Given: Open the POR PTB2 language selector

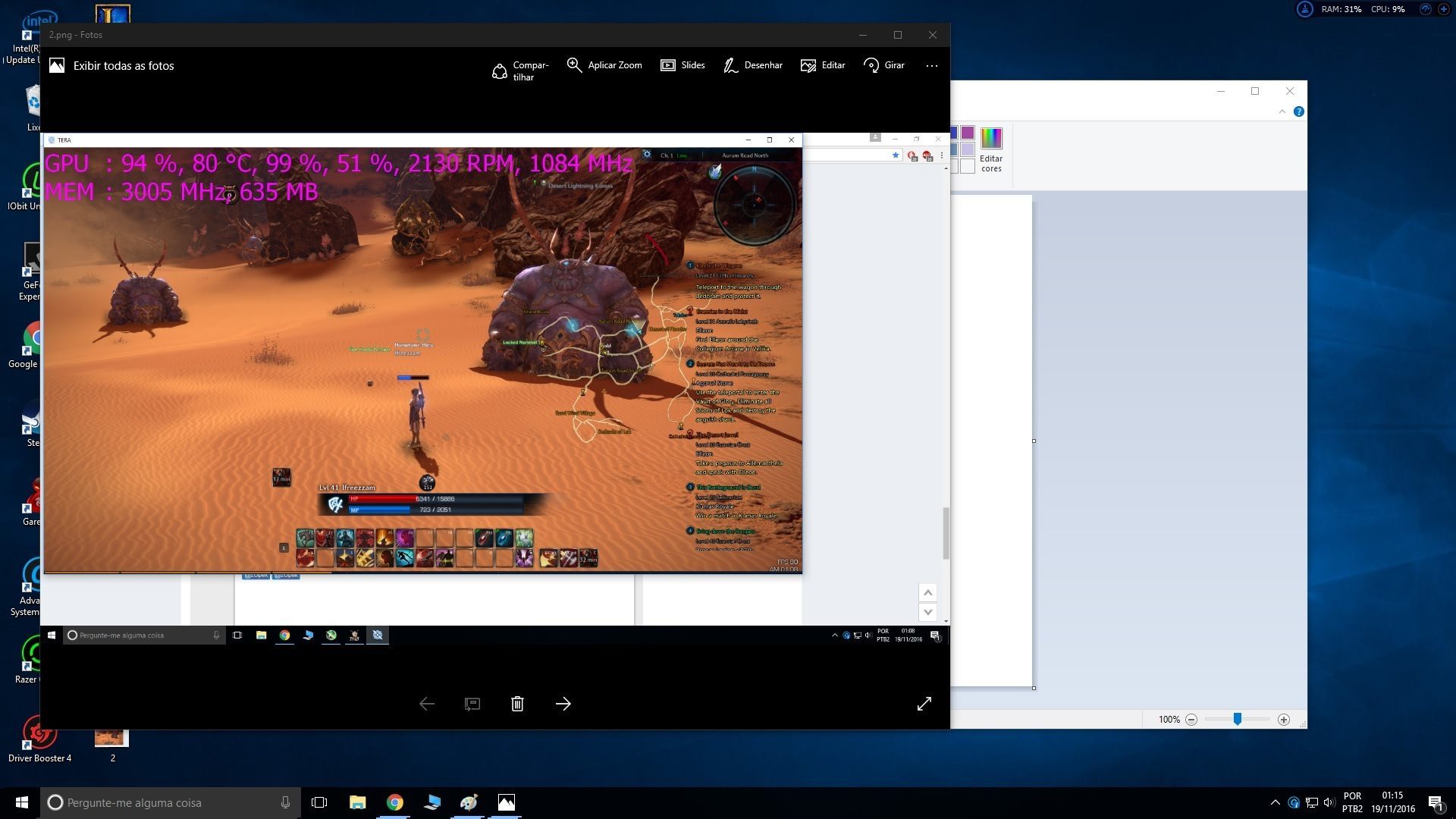Looking at the screenshot, I should click(x=1352, y=802).
